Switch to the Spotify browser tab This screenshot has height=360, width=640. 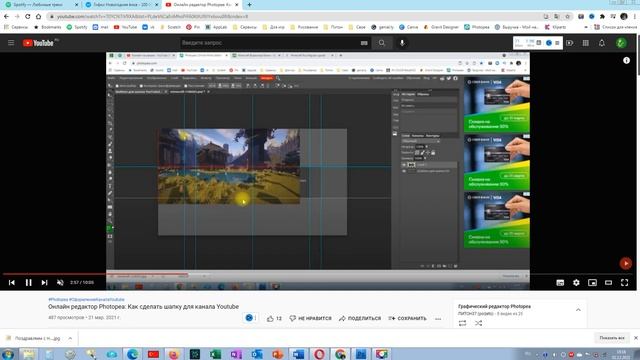[x=40, y=4]
